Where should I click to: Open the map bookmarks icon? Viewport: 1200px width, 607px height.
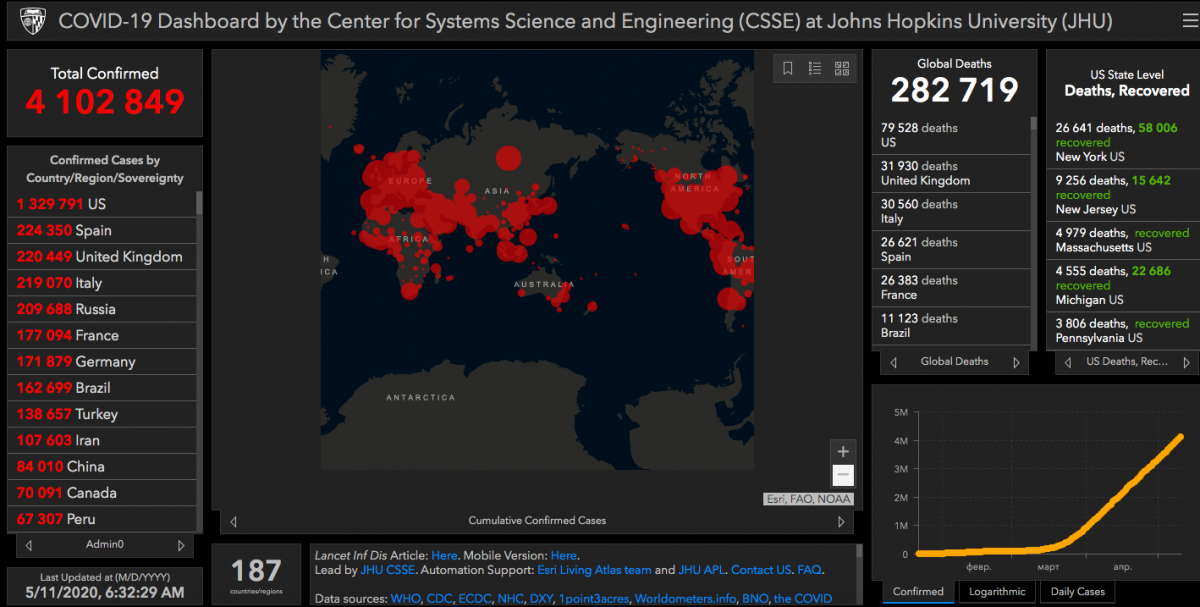click(x=788, y=69)
